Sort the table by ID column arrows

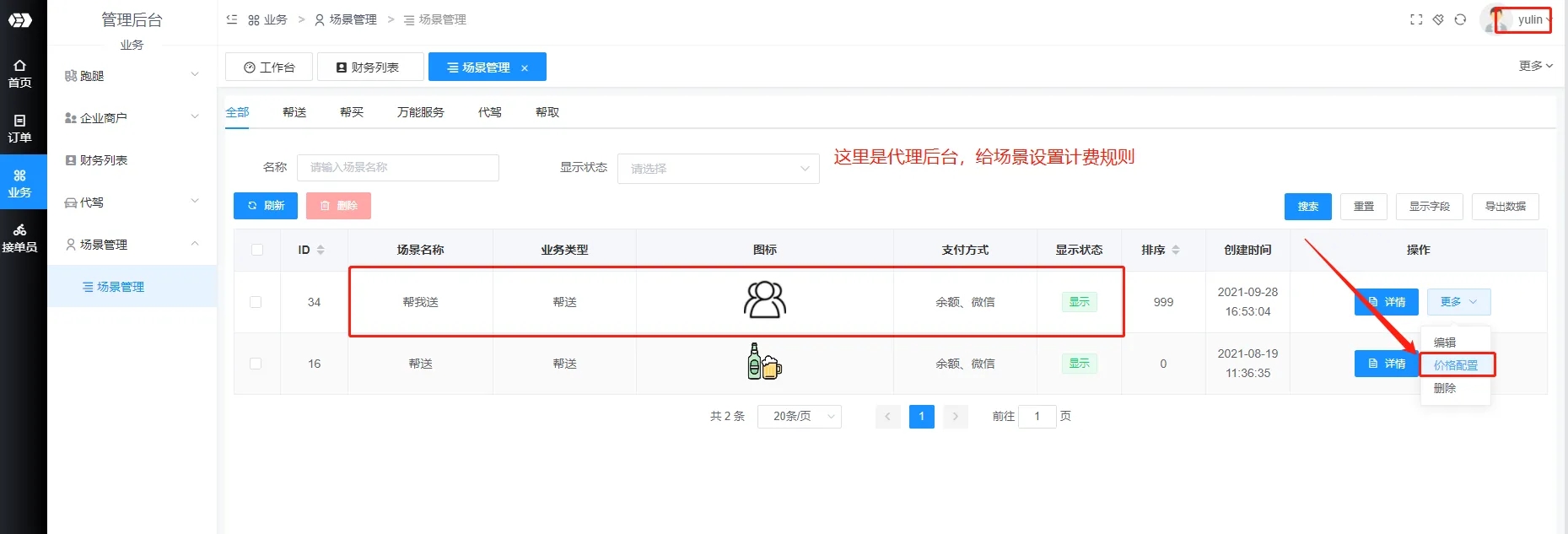click(x=321, y=250)
